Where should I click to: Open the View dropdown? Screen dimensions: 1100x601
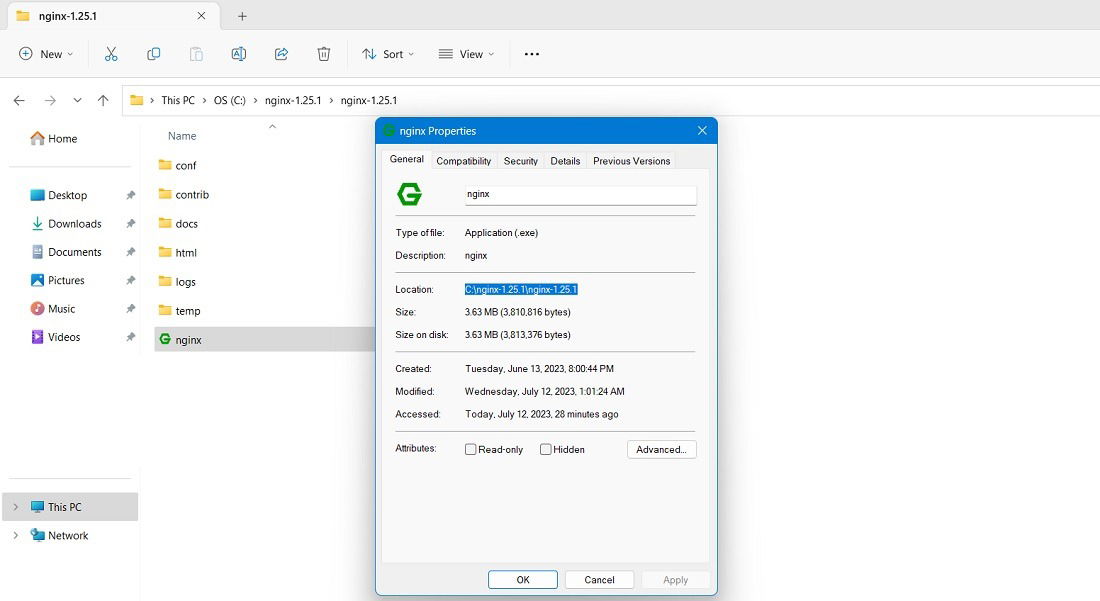click(464, 54)
